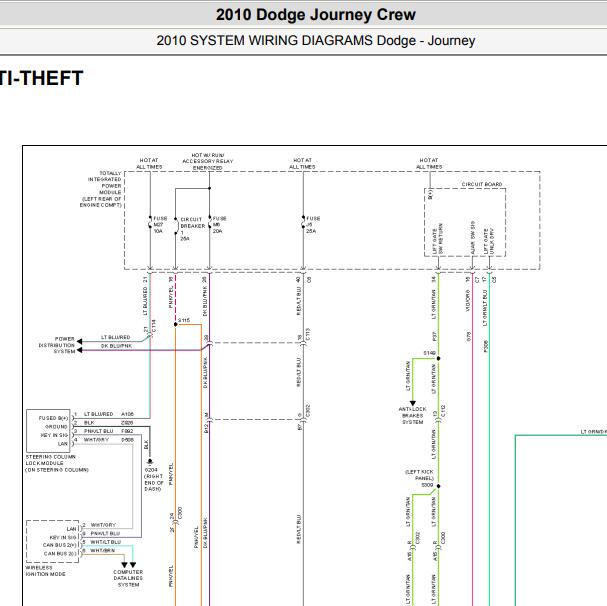Click the "VIO/ORG" wire label
The height and width of the screenshot is (606, 607).
pos(468,300)
